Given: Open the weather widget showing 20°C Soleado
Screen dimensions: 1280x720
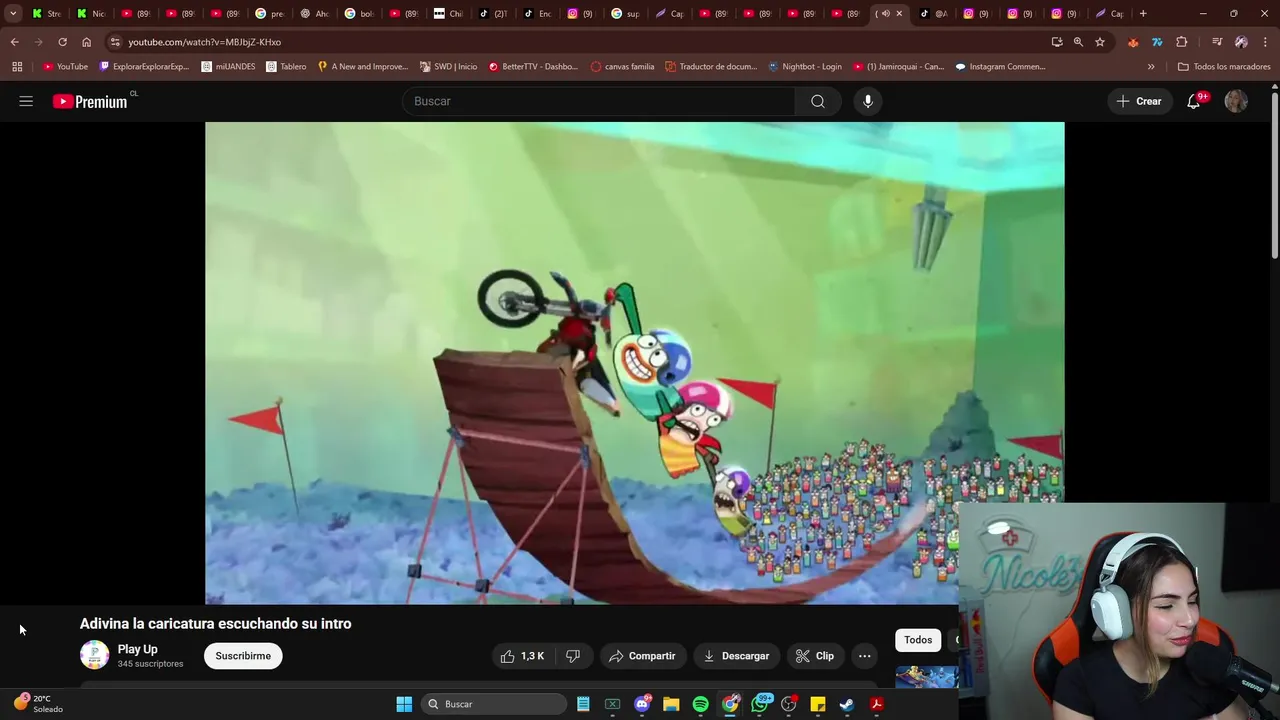Looking at the screenshot, I should pyautogui.click(x=38, y=704).
